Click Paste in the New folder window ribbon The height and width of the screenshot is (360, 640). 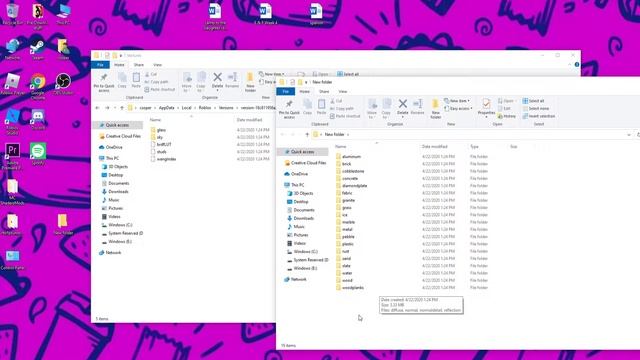(x=322, y=107)
